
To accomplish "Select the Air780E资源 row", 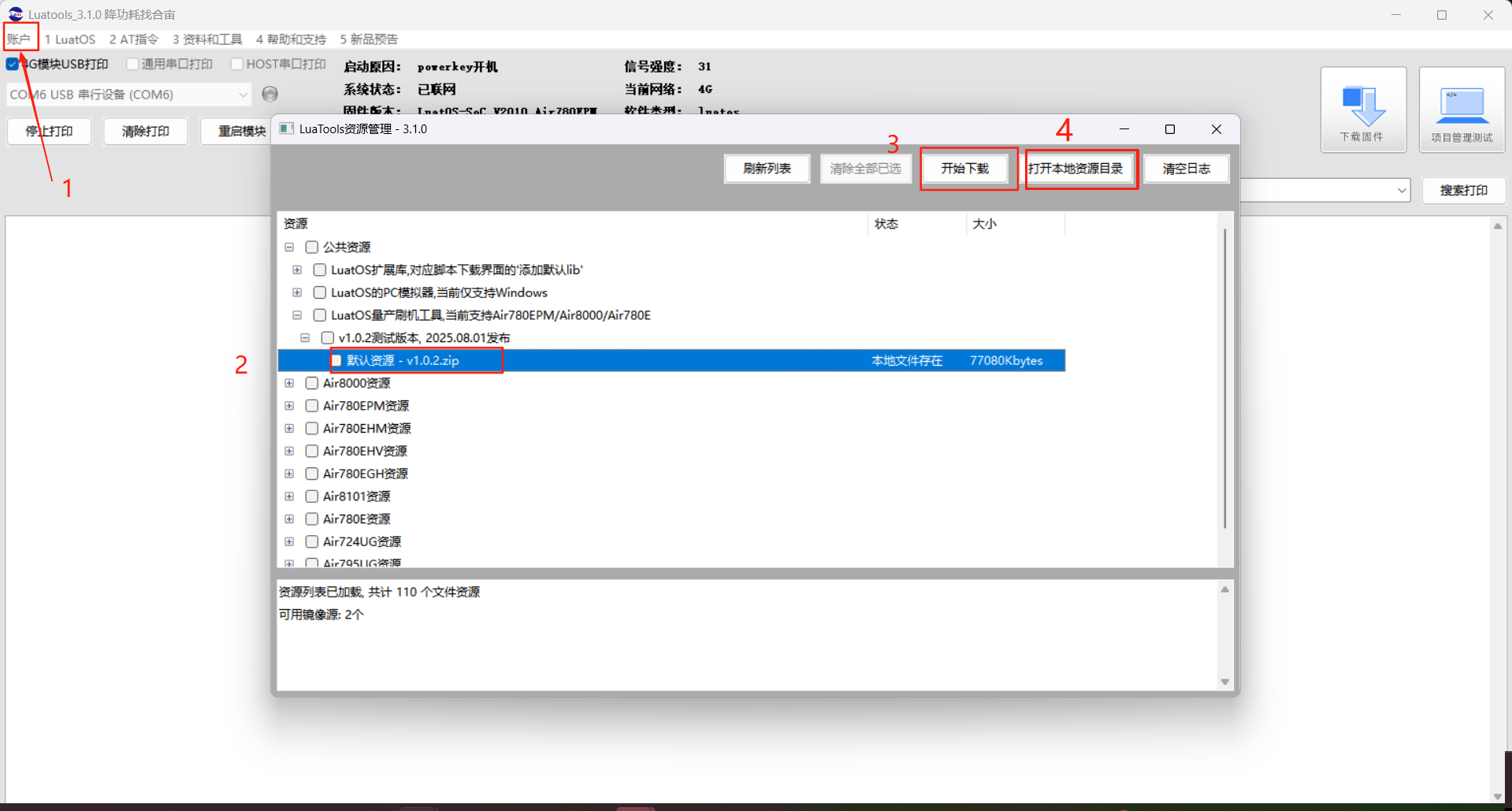I will click(x=357, y=519).
